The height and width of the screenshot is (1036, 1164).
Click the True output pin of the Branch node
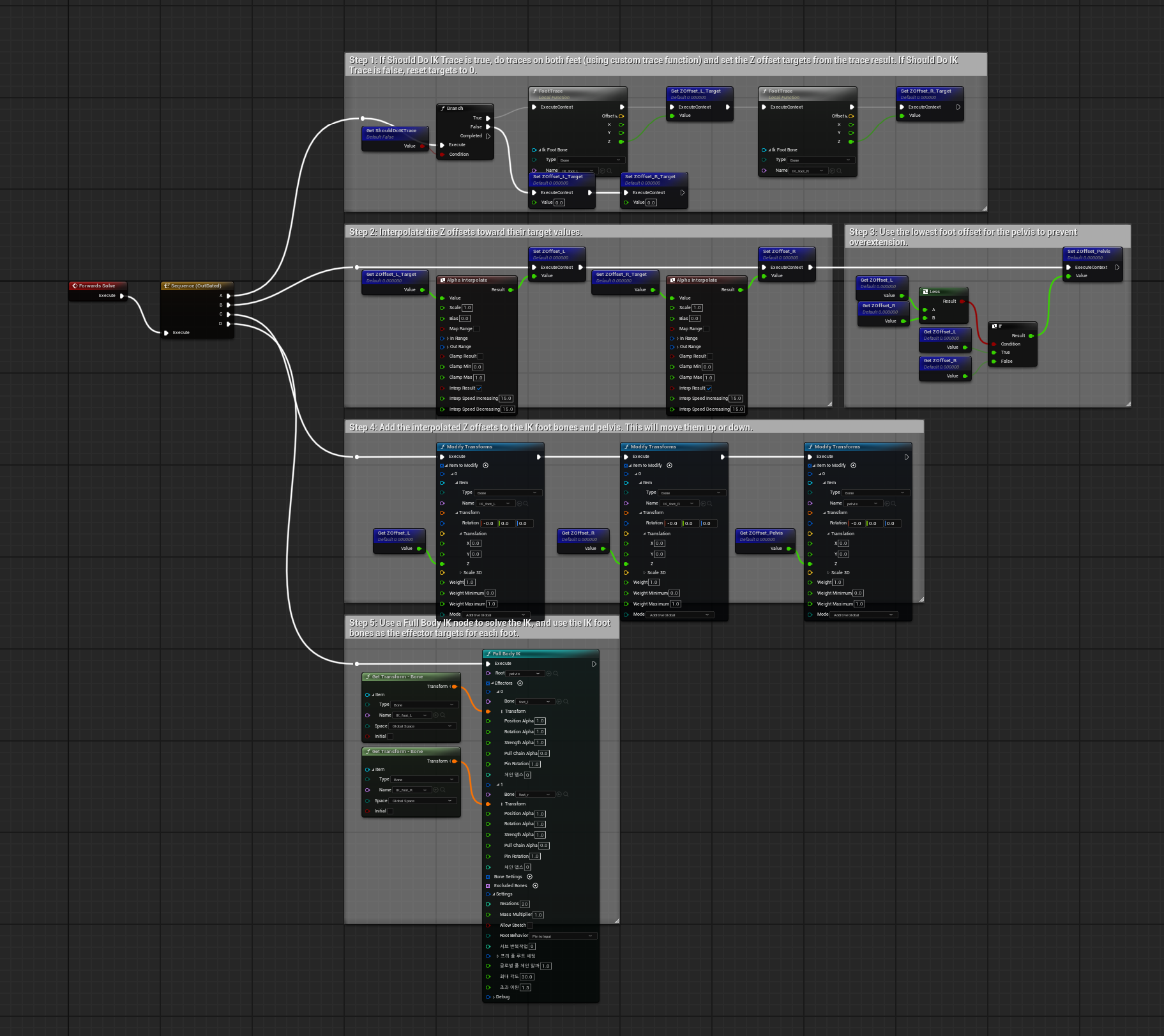pyautogui.click(x=488, y=118)
